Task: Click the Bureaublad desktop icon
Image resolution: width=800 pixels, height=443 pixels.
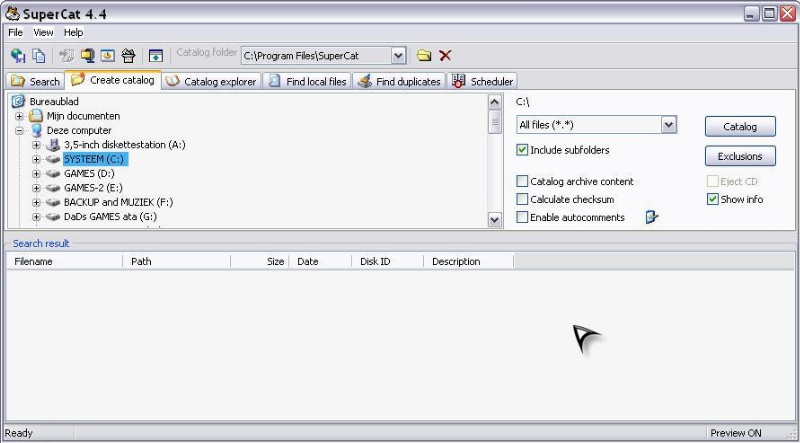Action: [18, 101]
